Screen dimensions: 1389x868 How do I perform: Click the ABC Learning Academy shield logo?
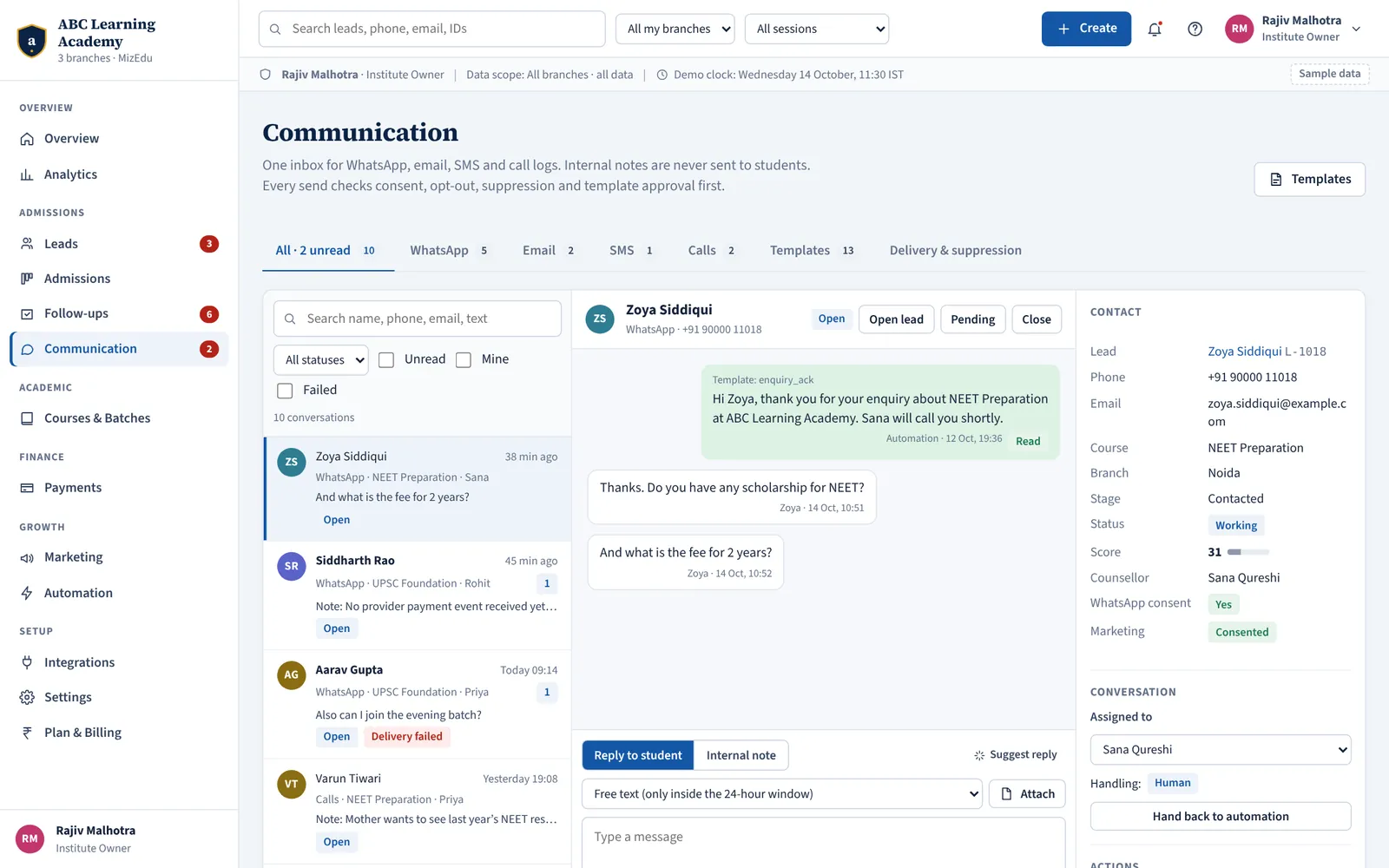[x=32, y=41]
